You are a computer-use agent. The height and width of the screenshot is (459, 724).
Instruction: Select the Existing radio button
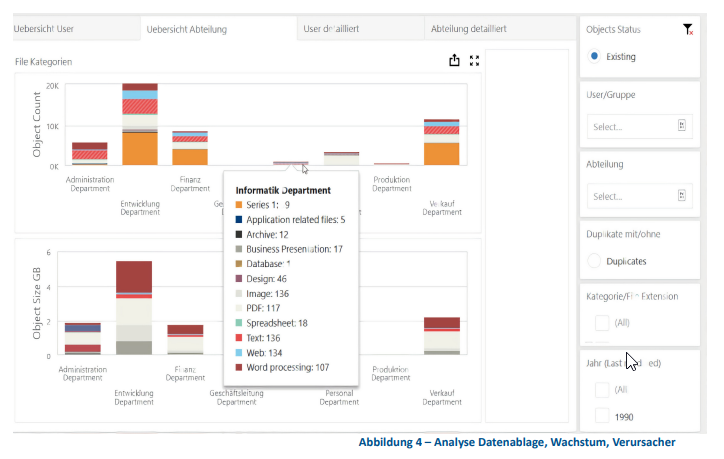coord(594,56)
